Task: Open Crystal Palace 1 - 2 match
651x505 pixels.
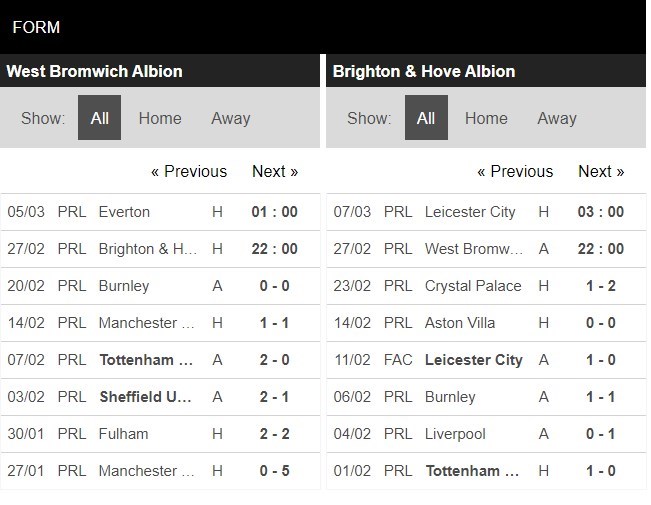Action: [x=472, y=286]
